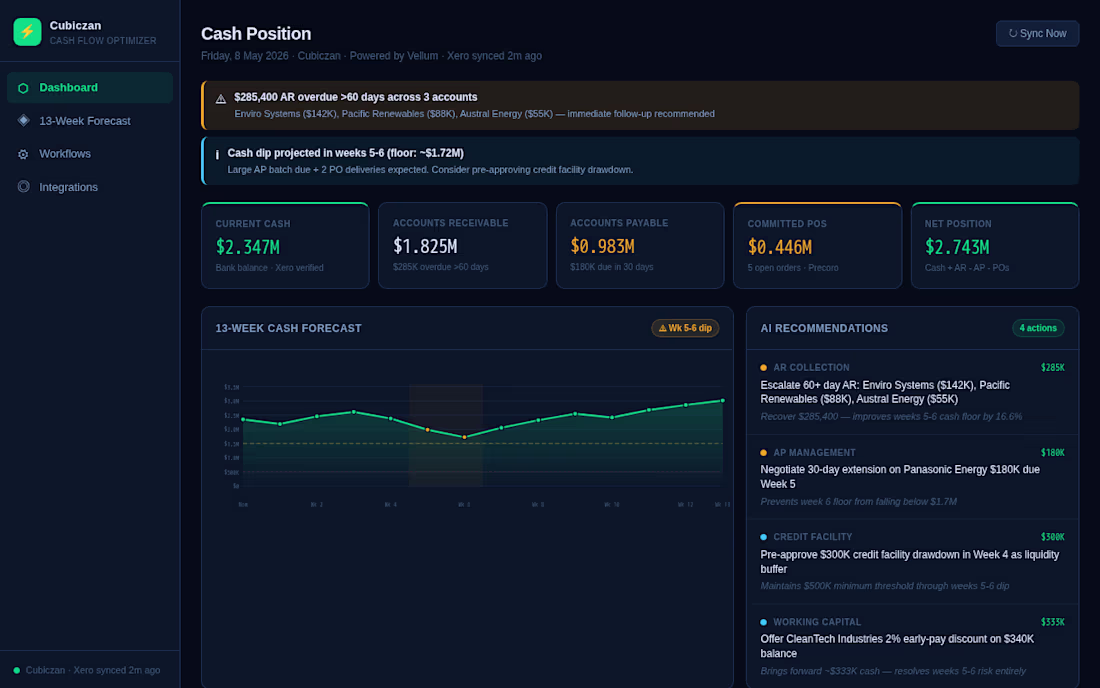Click '5 open orders · Precoro' subtext
This screenshot has width=1100, height=688.
click(793, 268)
